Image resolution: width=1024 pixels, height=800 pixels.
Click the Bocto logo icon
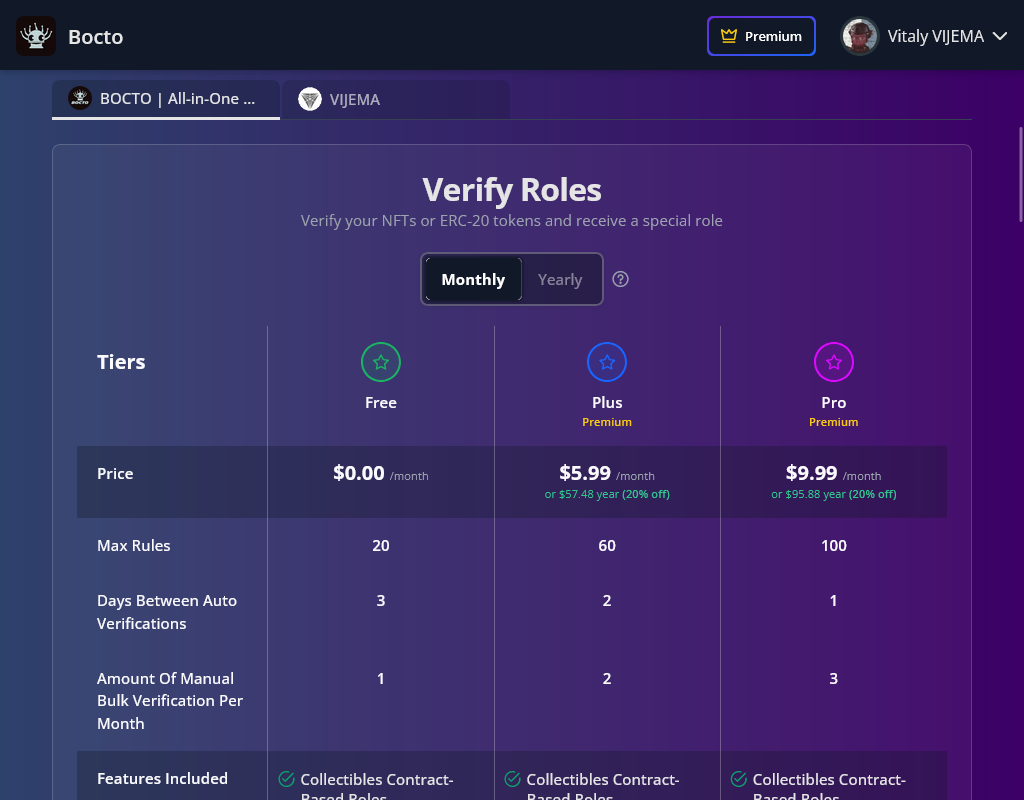point(36,36)
